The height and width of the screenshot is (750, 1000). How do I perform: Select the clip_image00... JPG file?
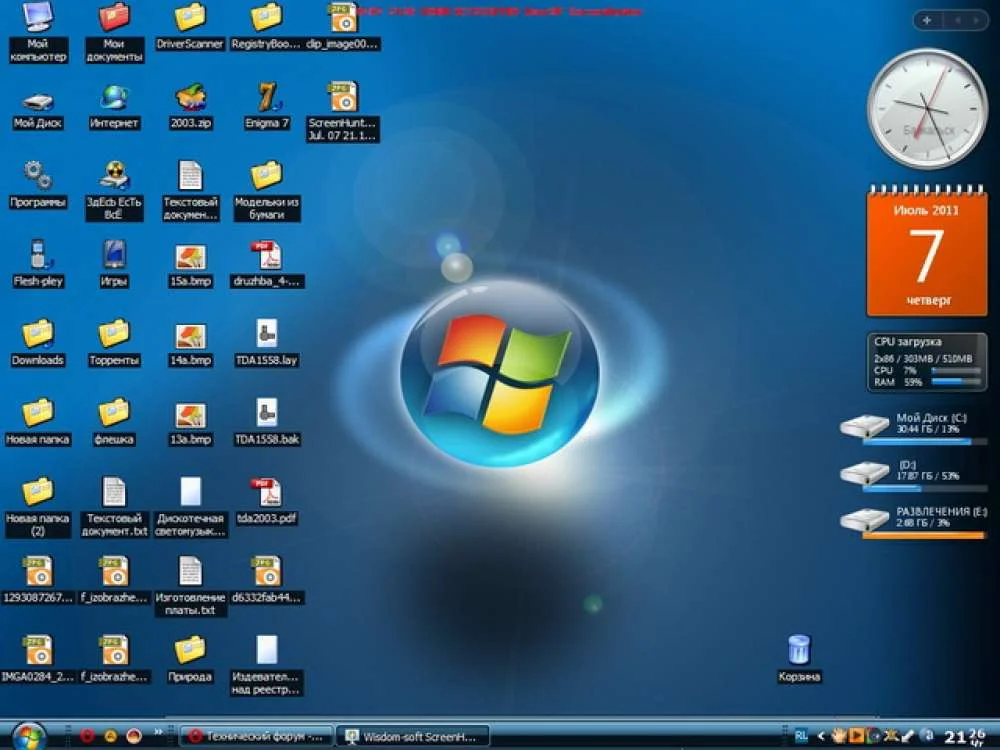(342, 26)
